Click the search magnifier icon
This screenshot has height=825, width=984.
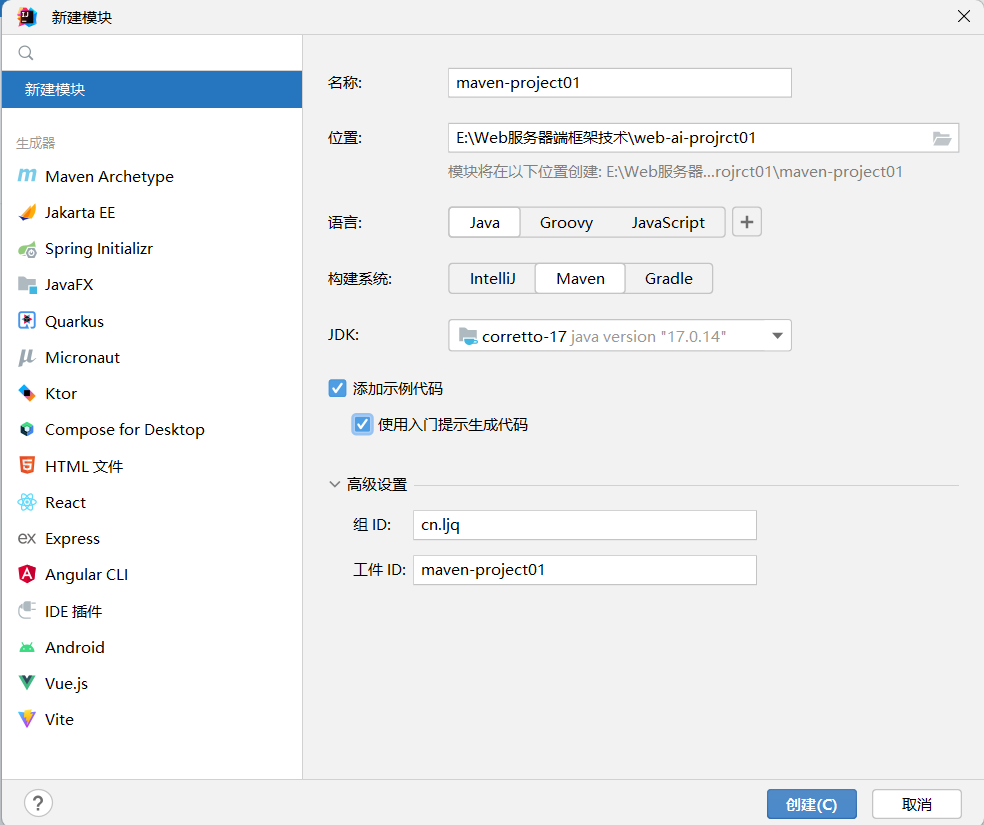tap(26, 53)
